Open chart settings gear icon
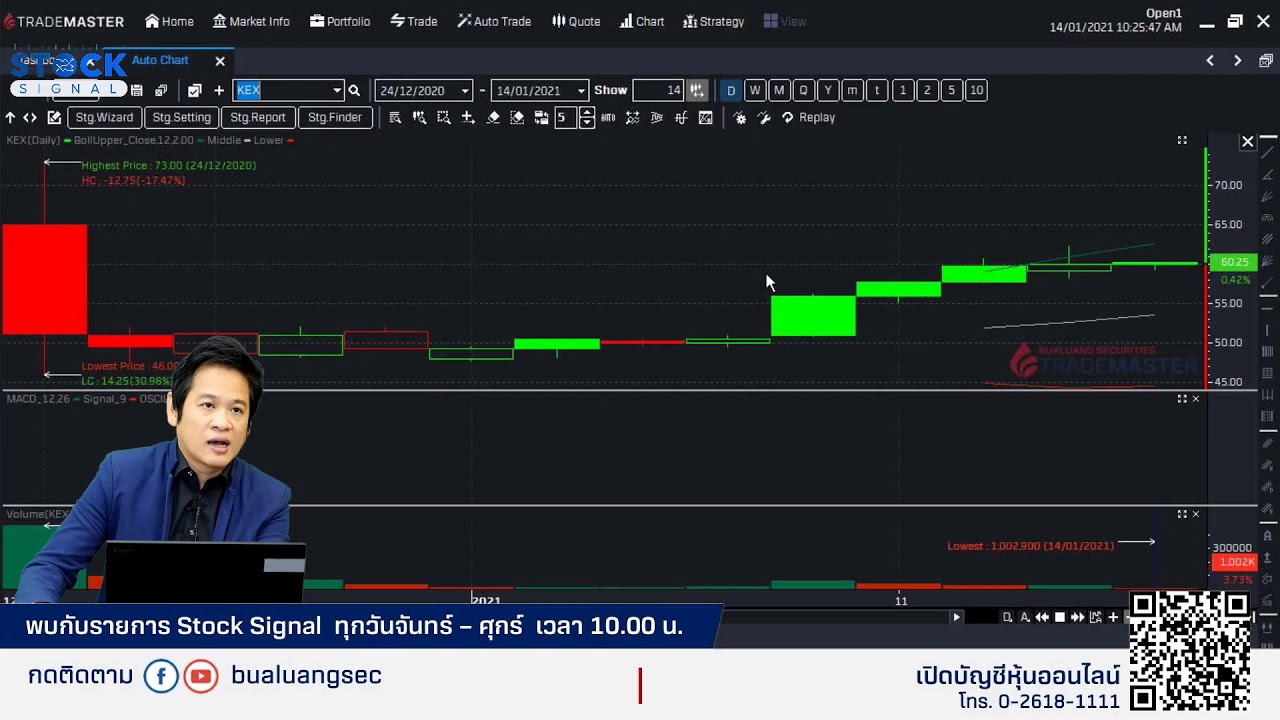Viewport: 1280px width, 720px height. pos(739,117)
